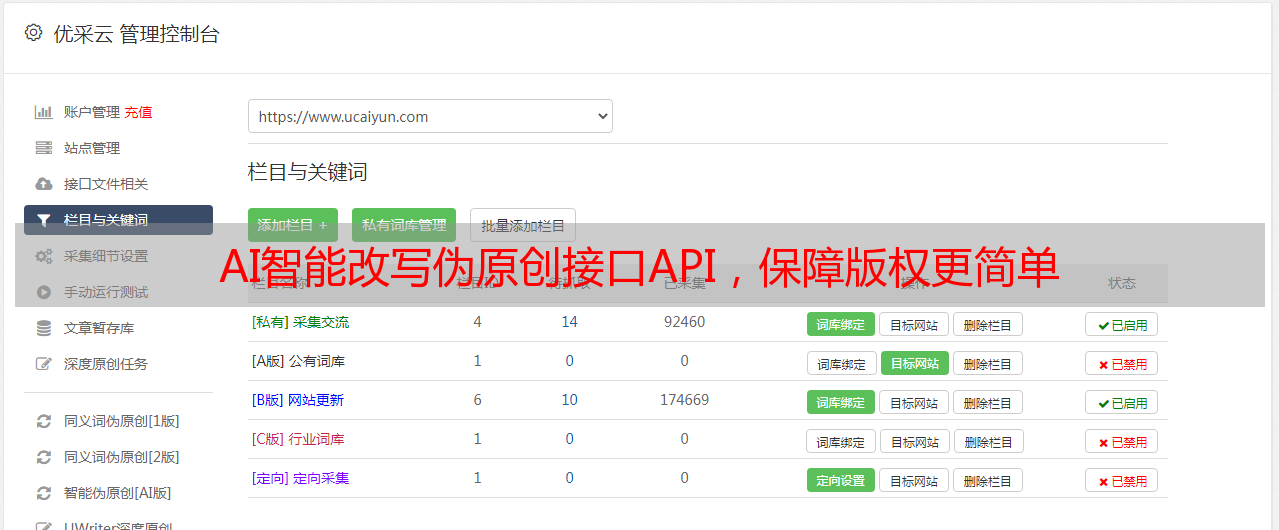The image size is (1279, 530).
Task: Click the gear icon beside 优采云 管理控制台
Action: tap(33, 33)
